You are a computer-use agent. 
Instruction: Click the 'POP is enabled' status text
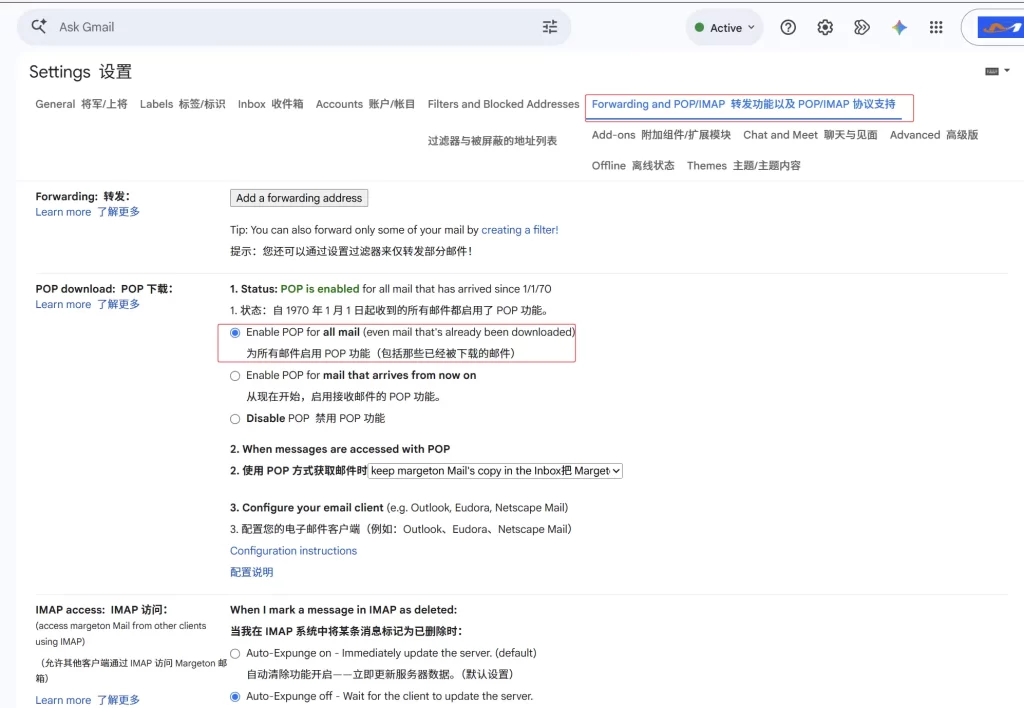(x=319, y=289)
